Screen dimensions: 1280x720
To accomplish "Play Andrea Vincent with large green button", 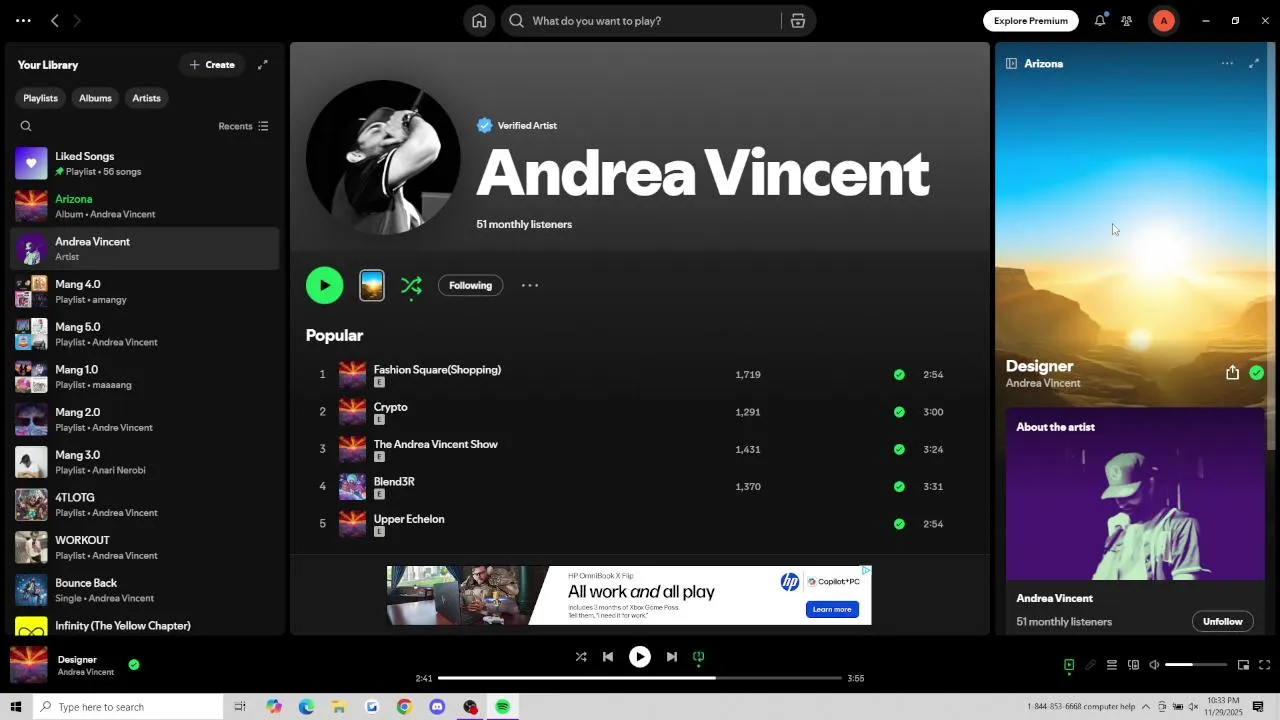I will (324, 285).
